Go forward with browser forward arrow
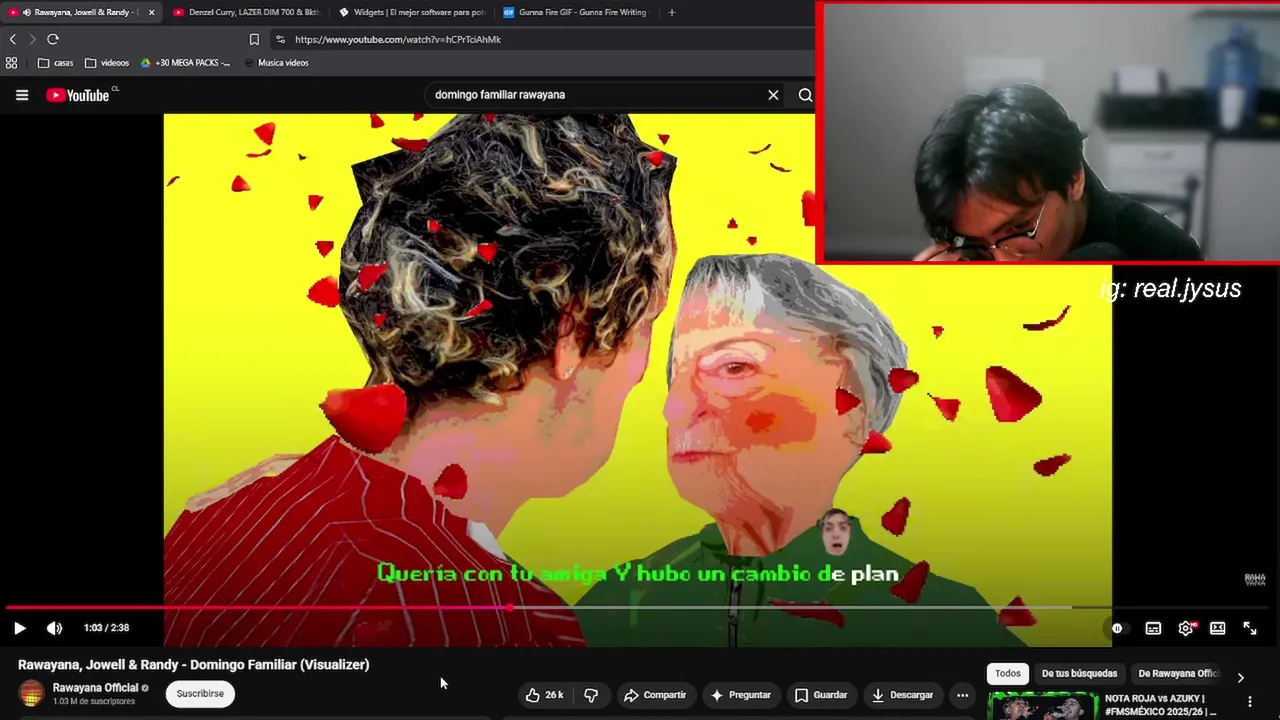1280x720 pixels. tap(32, 39)
